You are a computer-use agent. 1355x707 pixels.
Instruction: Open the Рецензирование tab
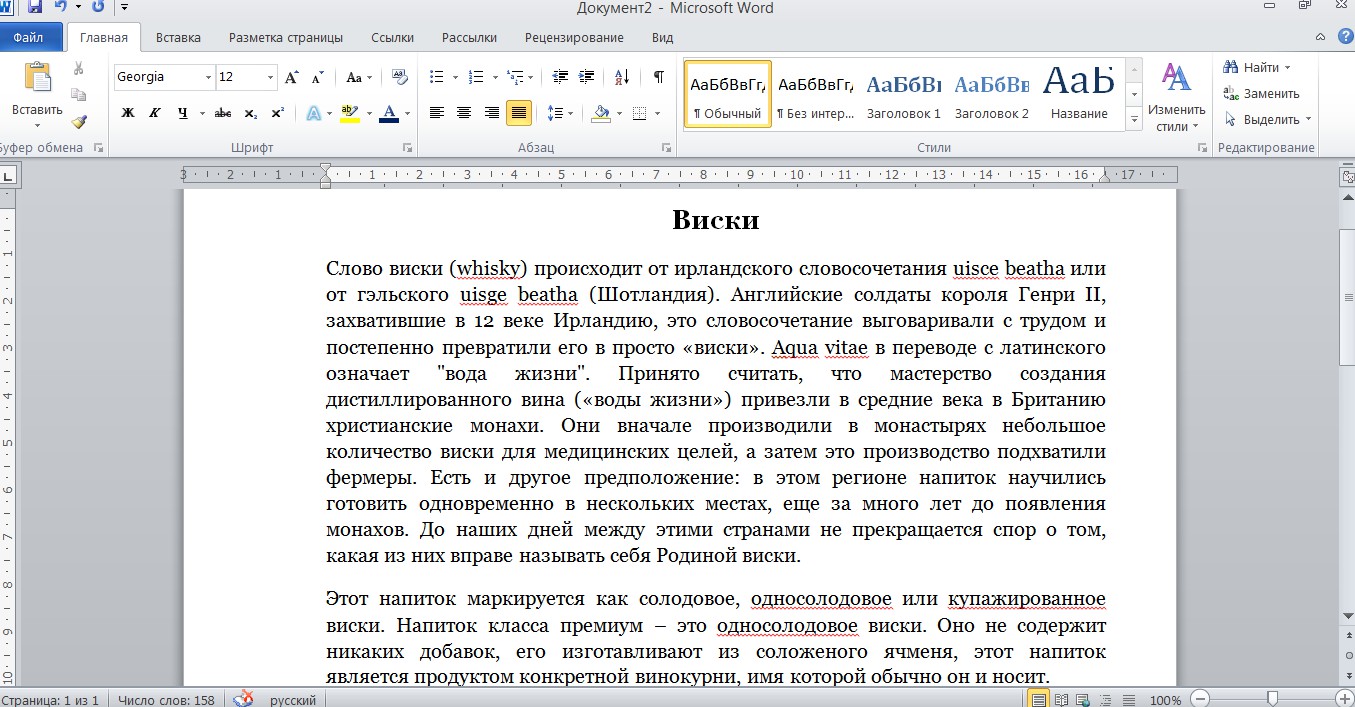click(x=574, y=38)
